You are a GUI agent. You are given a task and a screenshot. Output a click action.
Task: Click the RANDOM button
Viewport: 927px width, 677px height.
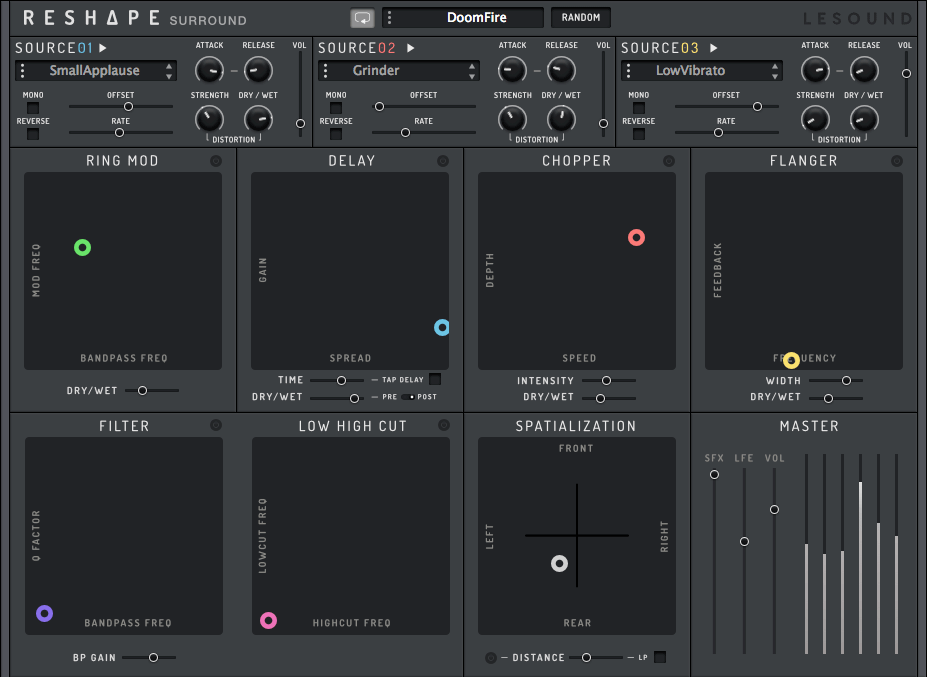click(581, 18)
